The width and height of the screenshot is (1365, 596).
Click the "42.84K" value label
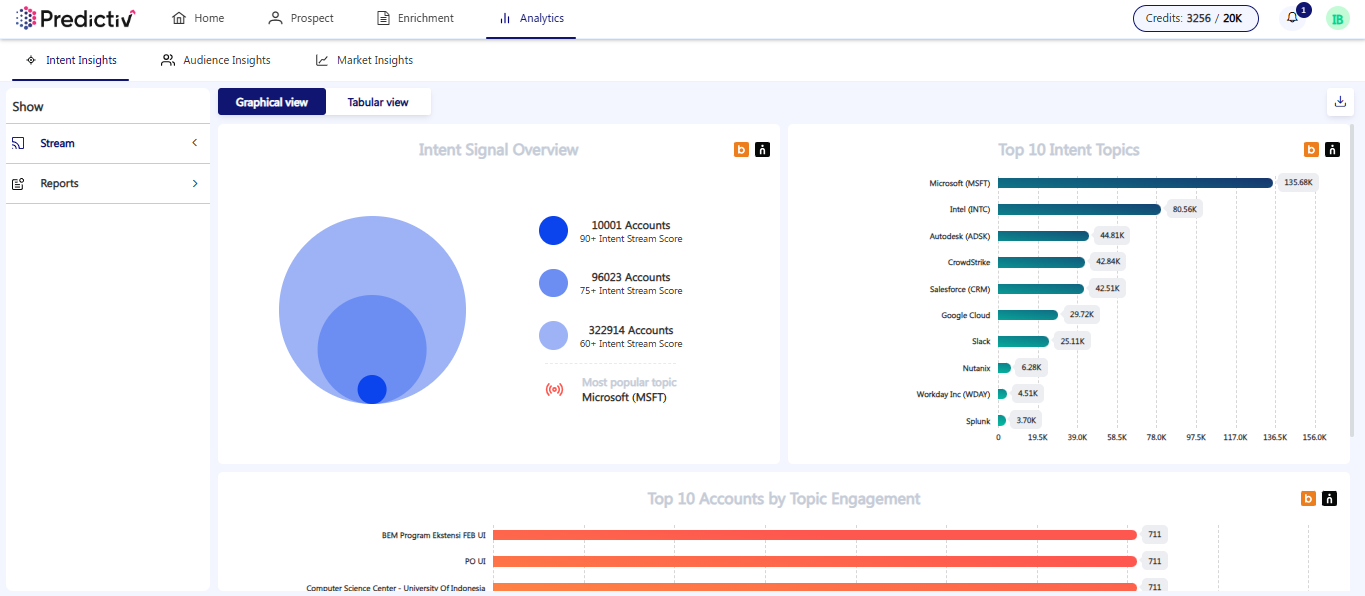1108,262
